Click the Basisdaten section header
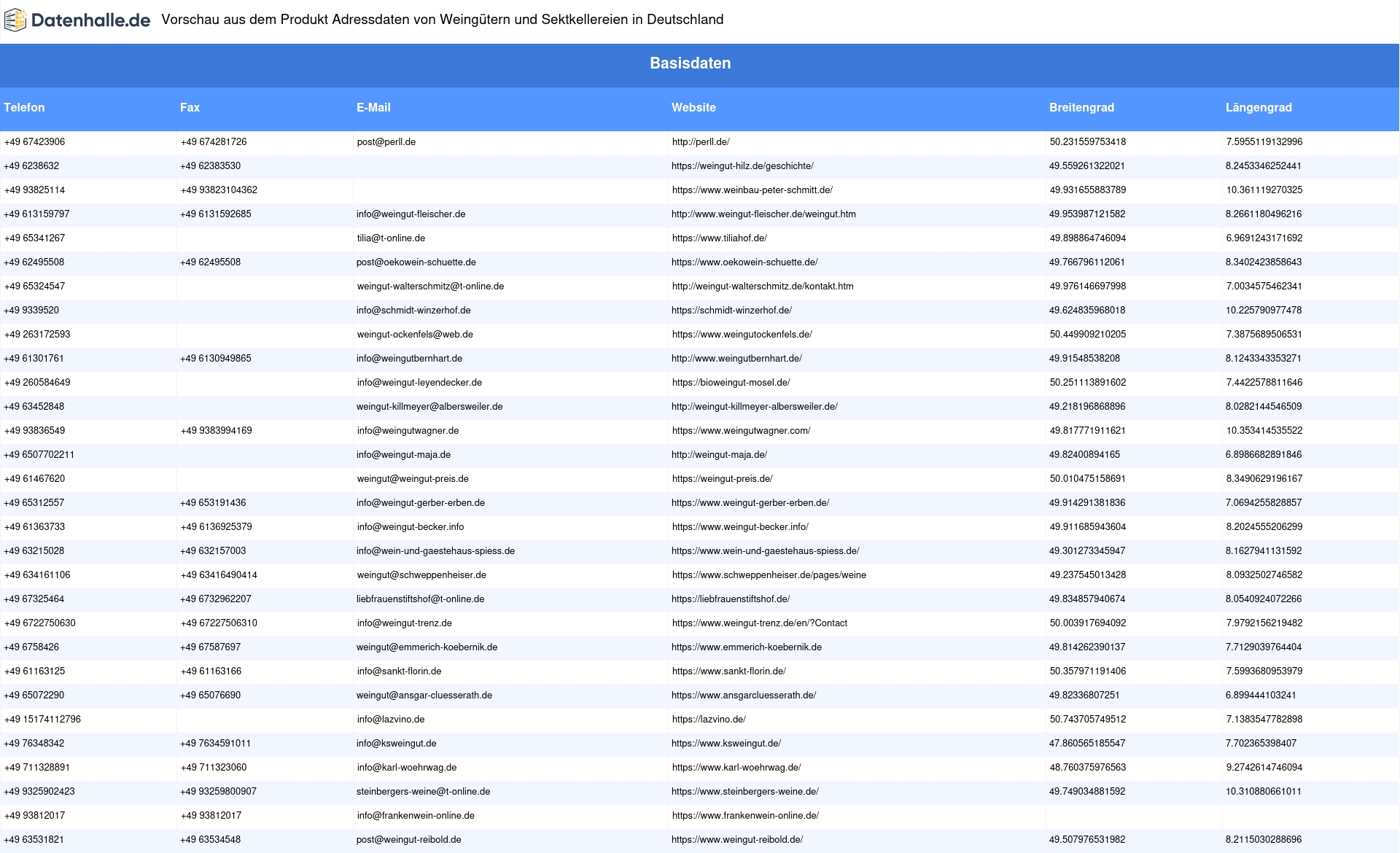 click(690, 63)
